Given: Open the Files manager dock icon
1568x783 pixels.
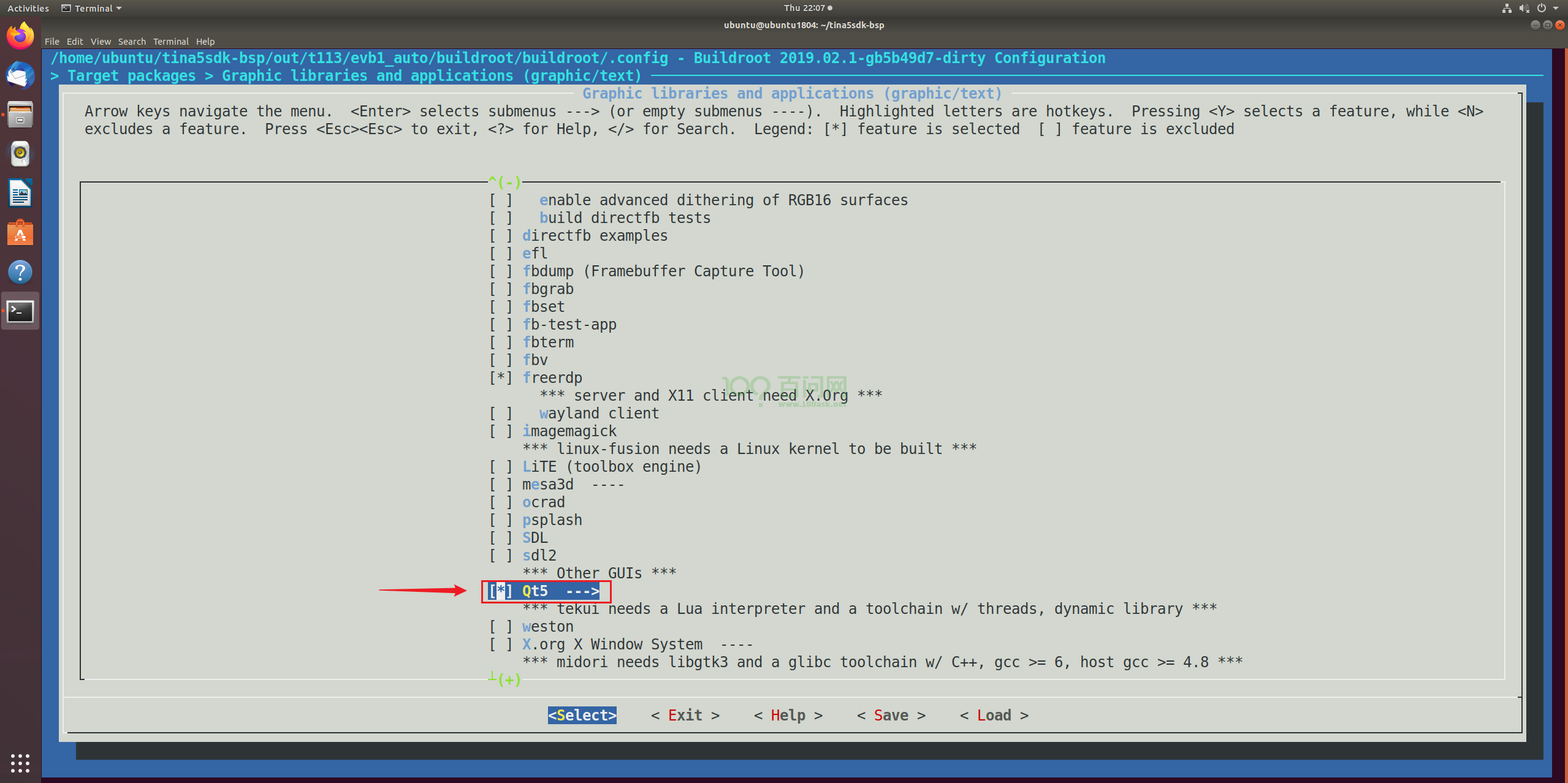Looking at the screenshot, I should [x=20, y=115].
